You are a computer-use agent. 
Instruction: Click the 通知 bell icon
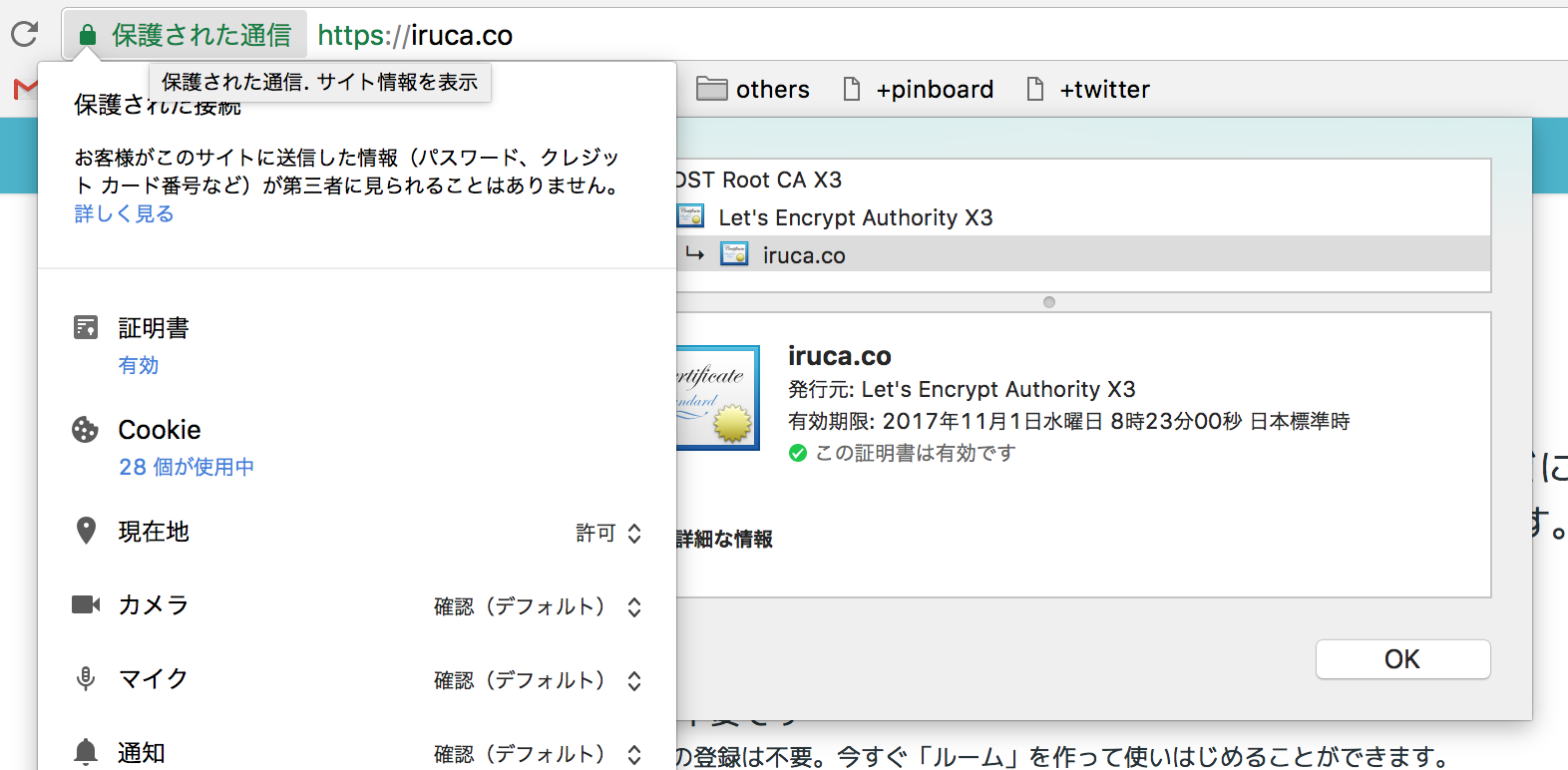86,752
